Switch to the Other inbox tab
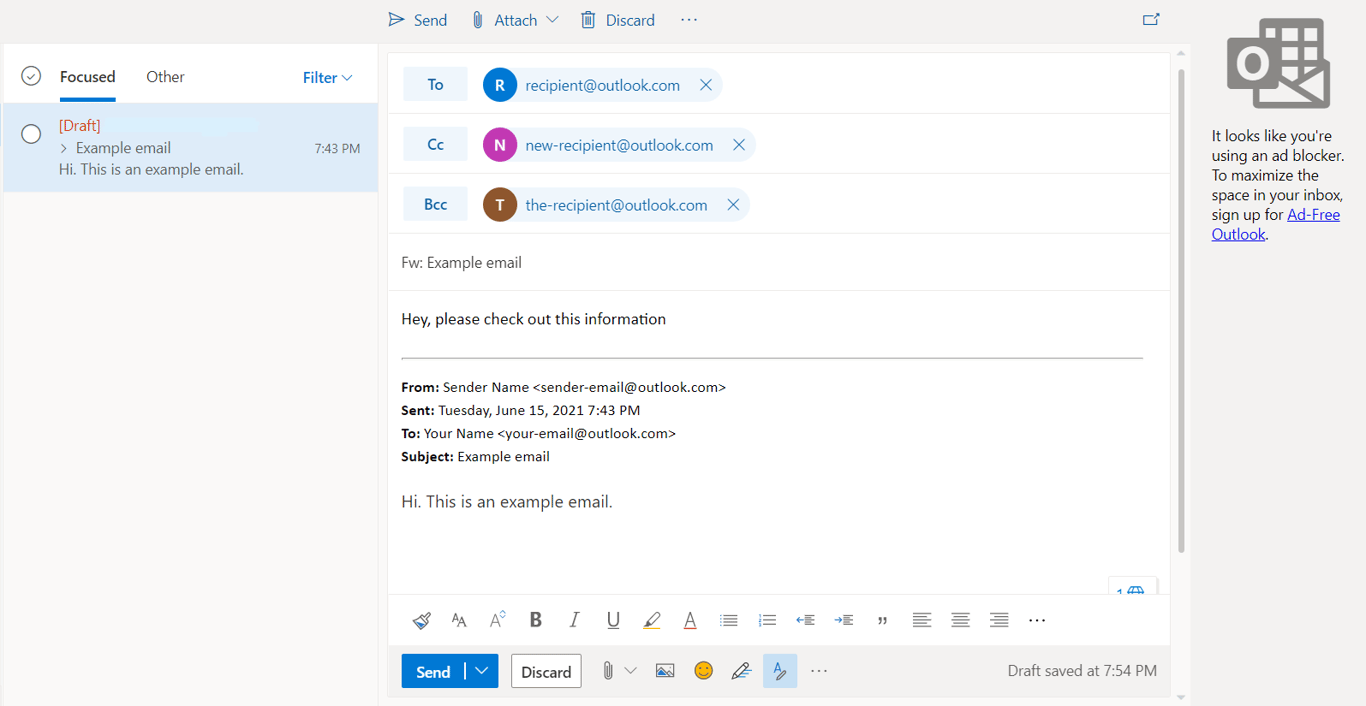Image resolution: width=1366 pixels, height=706 pixels. 164,76
